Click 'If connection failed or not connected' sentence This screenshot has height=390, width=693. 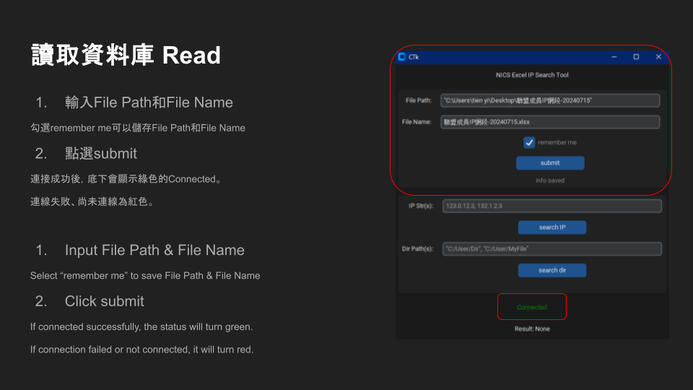point(142,349)
